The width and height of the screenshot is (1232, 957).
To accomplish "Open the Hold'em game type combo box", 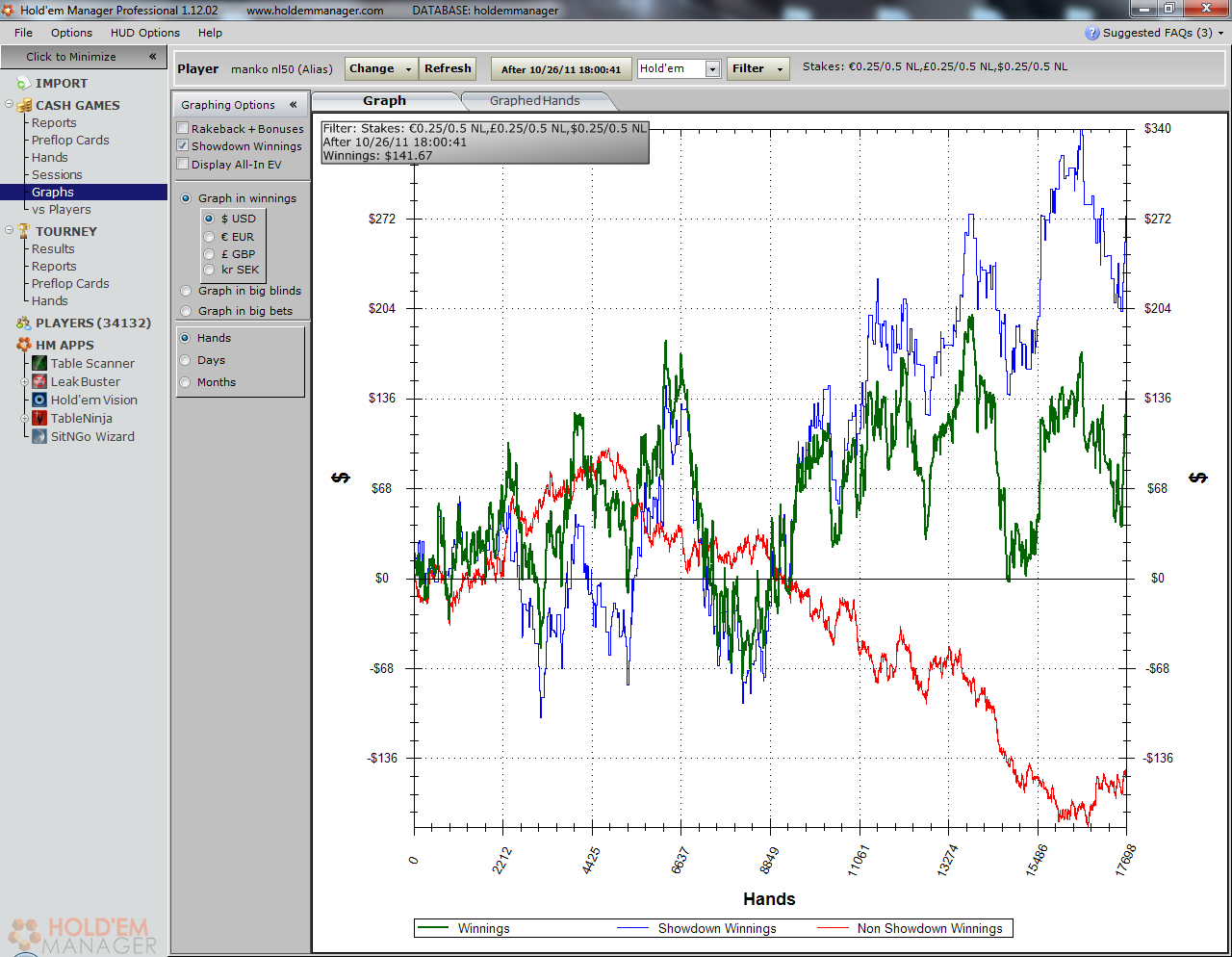I will click(x=679, y=68).
